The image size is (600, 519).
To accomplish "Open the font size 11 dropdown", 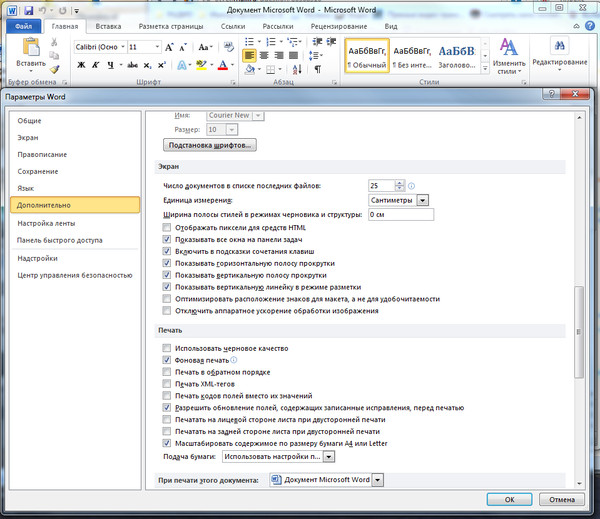I will [x=157, y=47].
